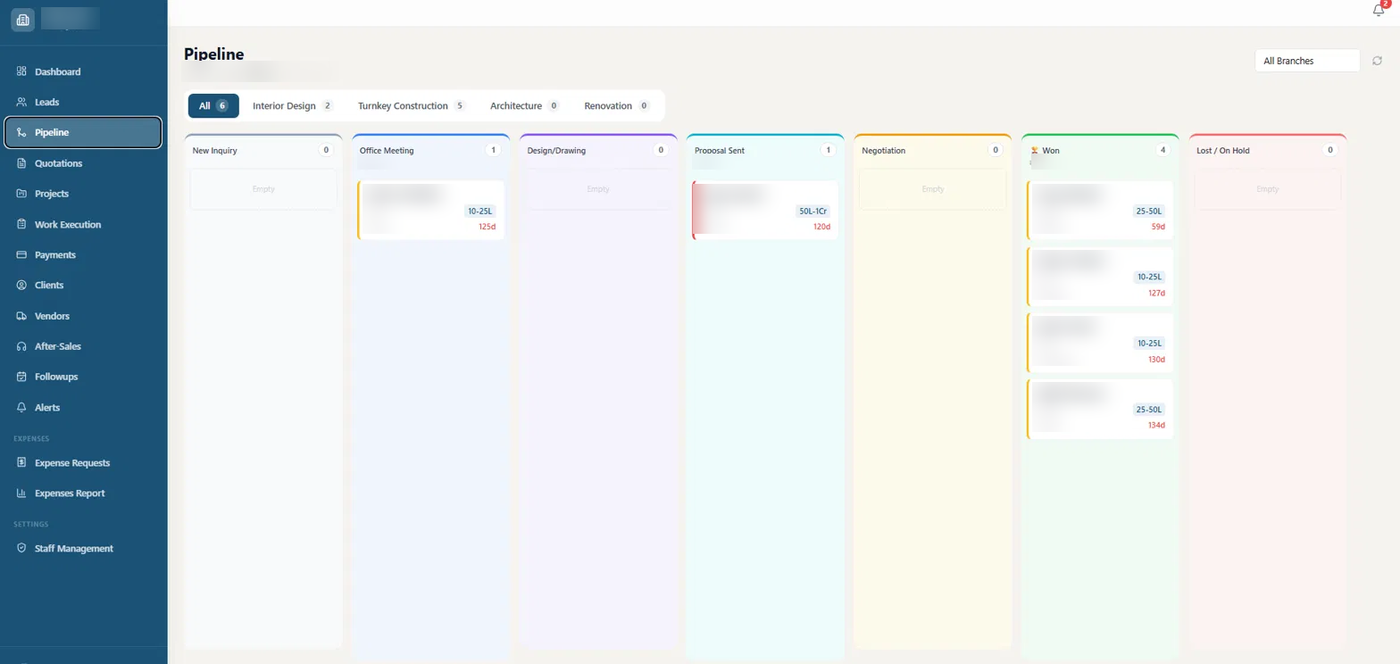Go to Payments in the sidebar
Viewport: 1400px width, 664px height.
[83, 255]
